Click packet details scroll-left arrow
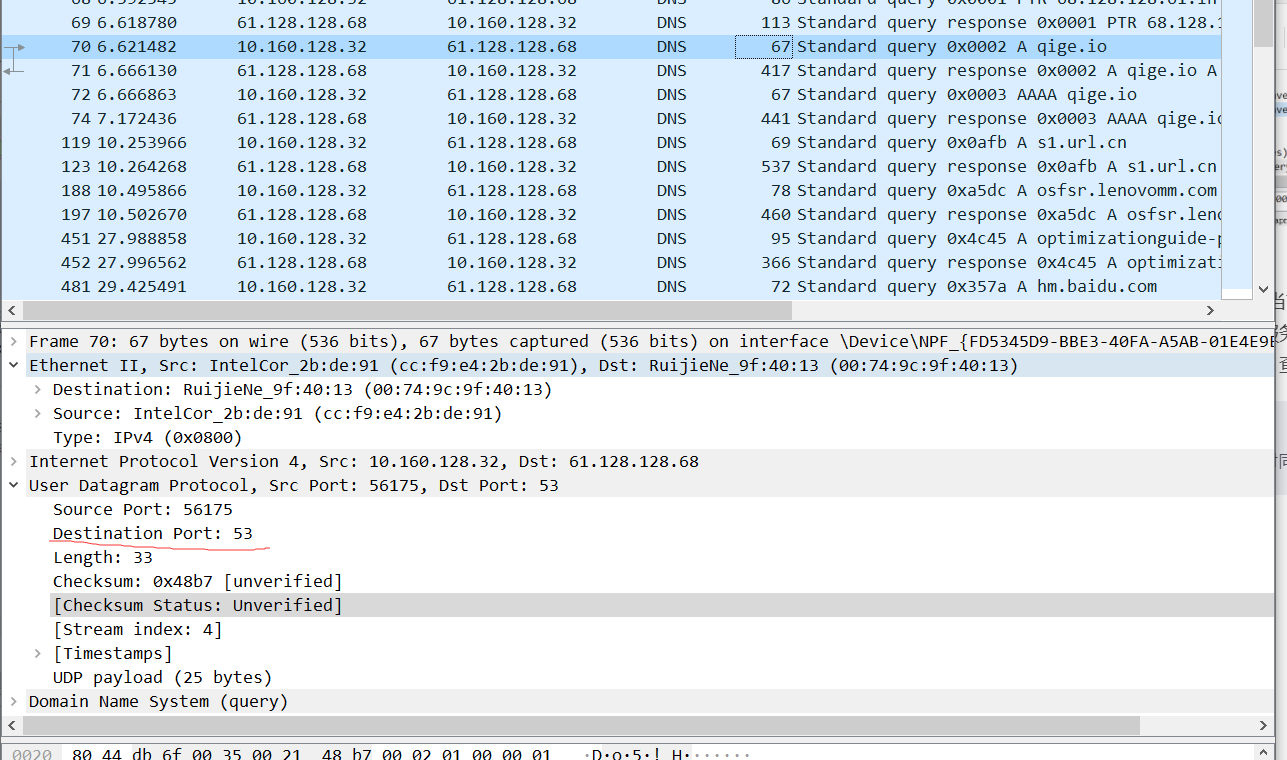 click(x=12, y=726)
